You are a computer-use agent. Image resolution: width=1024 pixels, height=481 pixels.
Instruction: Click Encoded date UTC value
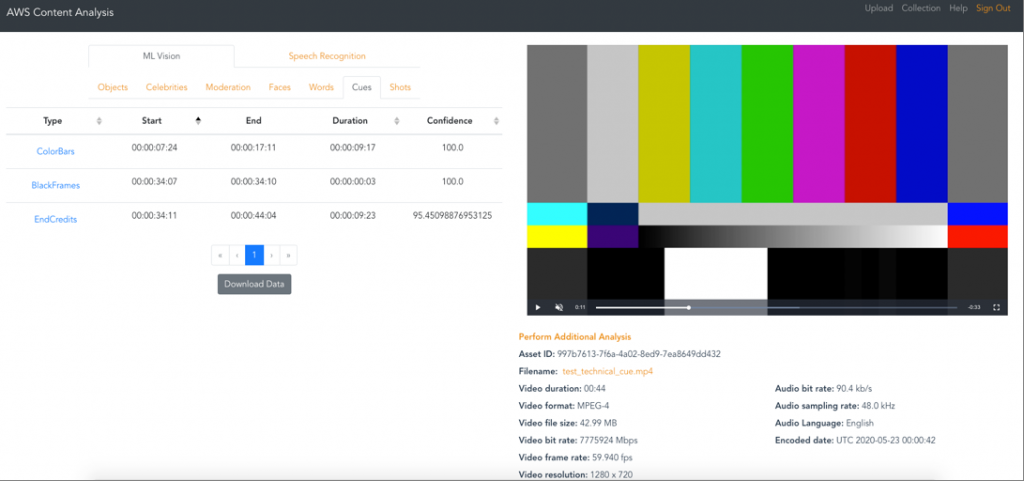pos(886,441)
